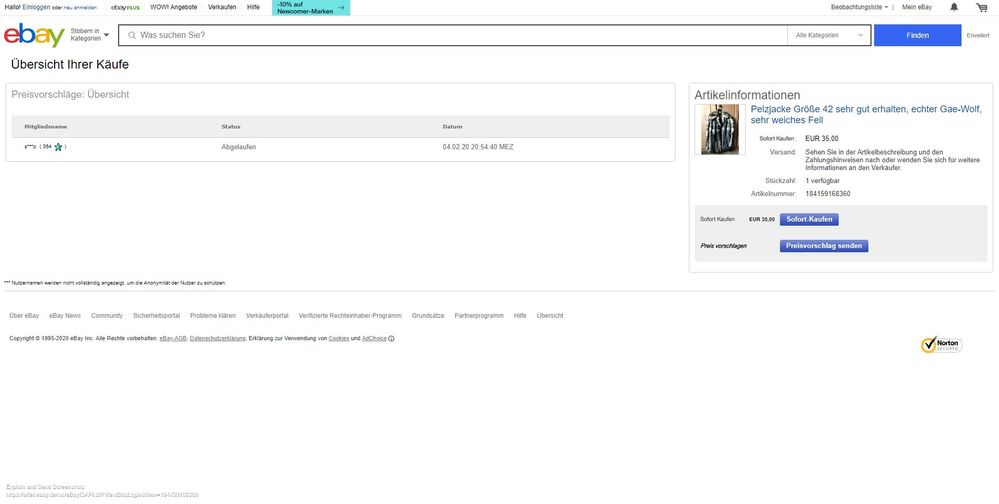Viewport: 999px width, 504px height.
Task: Click the AdChoice info icon
Action: pos(391,338)
